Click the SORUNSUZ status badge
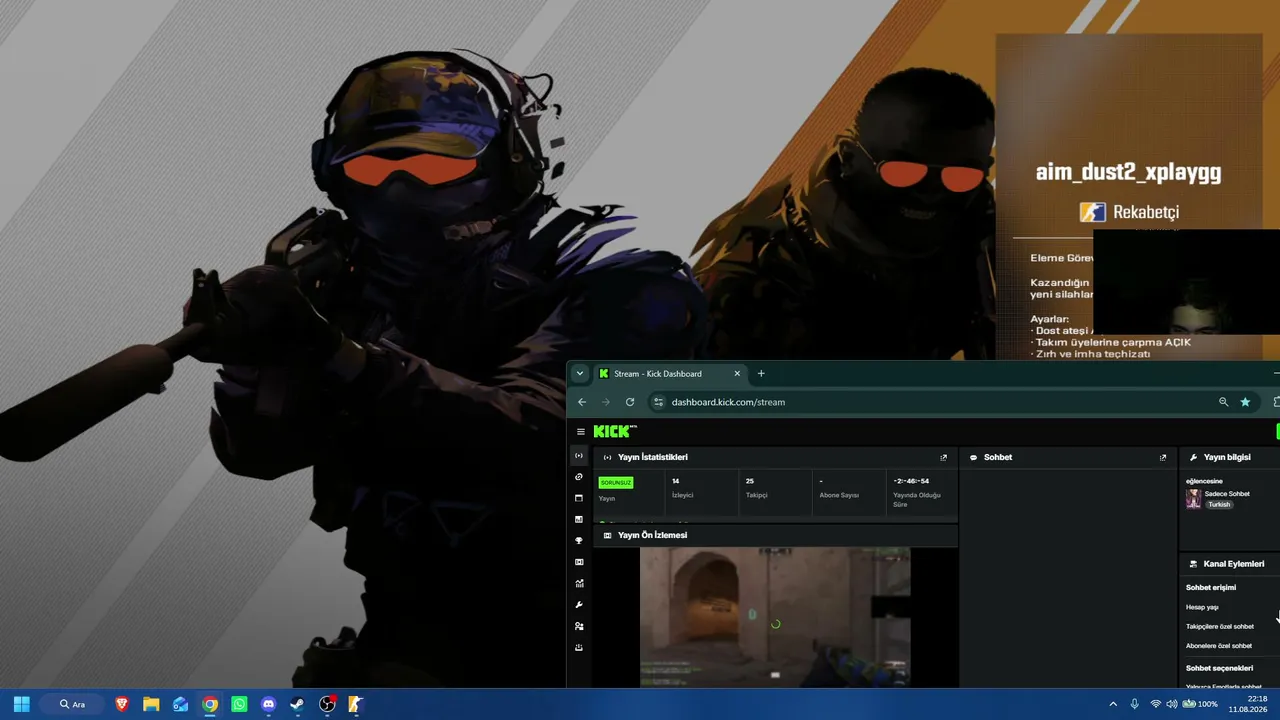This screenshot has width=1280, height=720. [616, 483]
